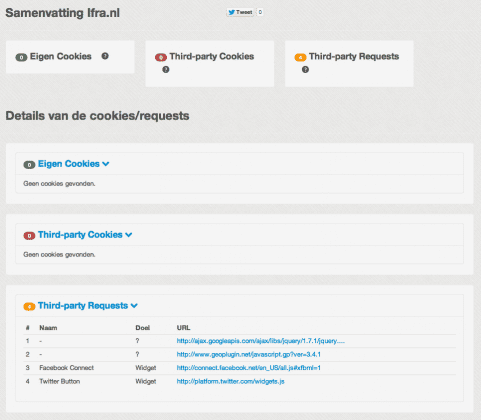This screenshot has height=420, width=481.
Task: Click the 'Twitter Button' name cell
Action: pos(60,381)
